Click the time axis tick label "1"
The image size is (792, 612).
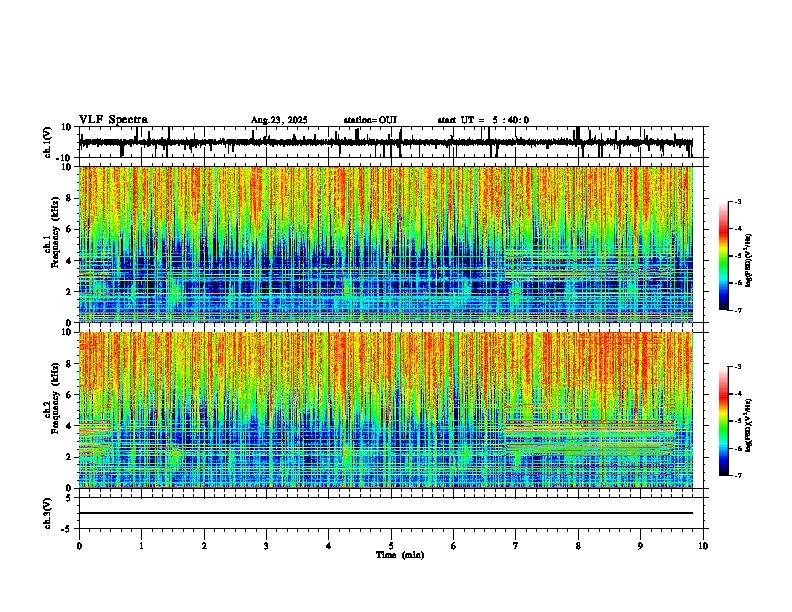coord(141,546)
